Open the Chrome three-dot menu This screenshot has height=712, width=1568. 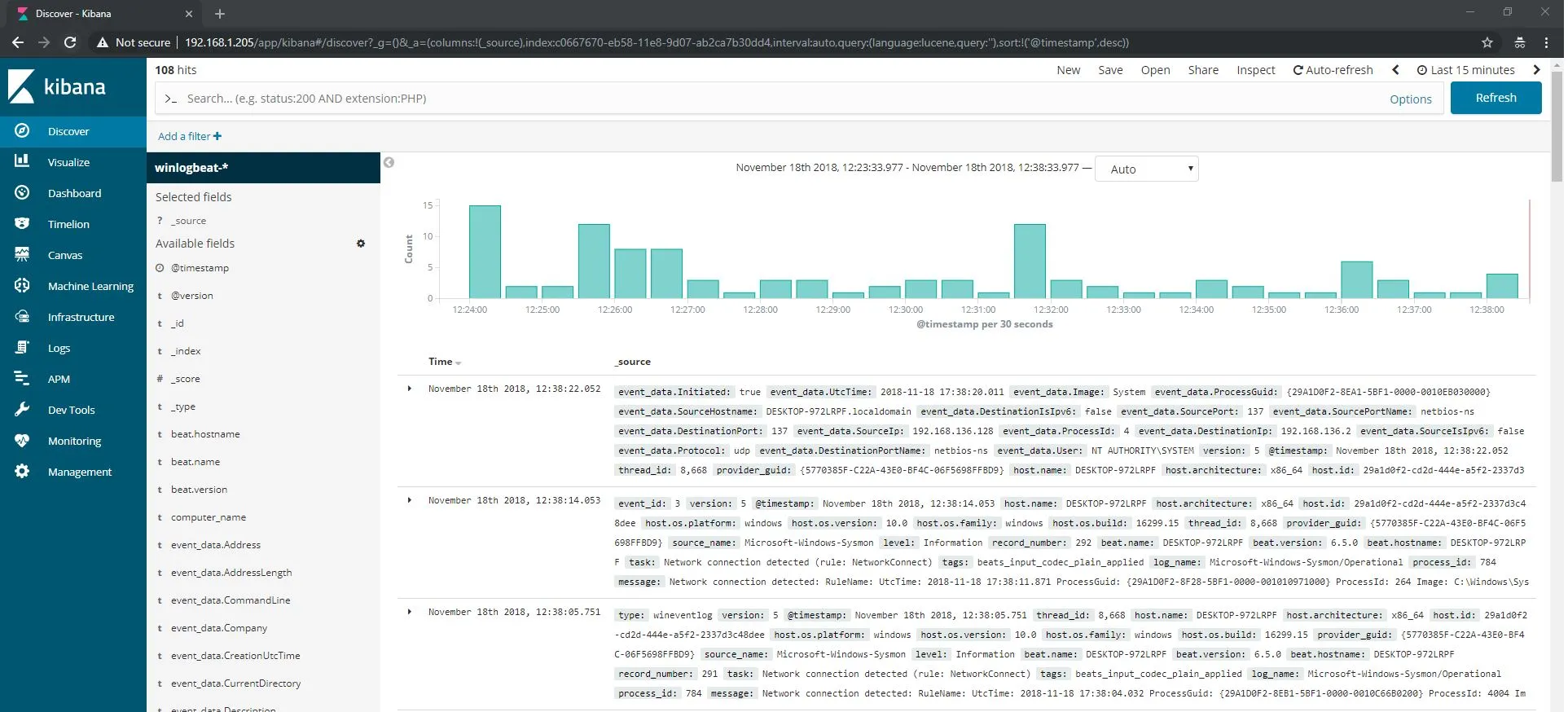coord(1546,42)
